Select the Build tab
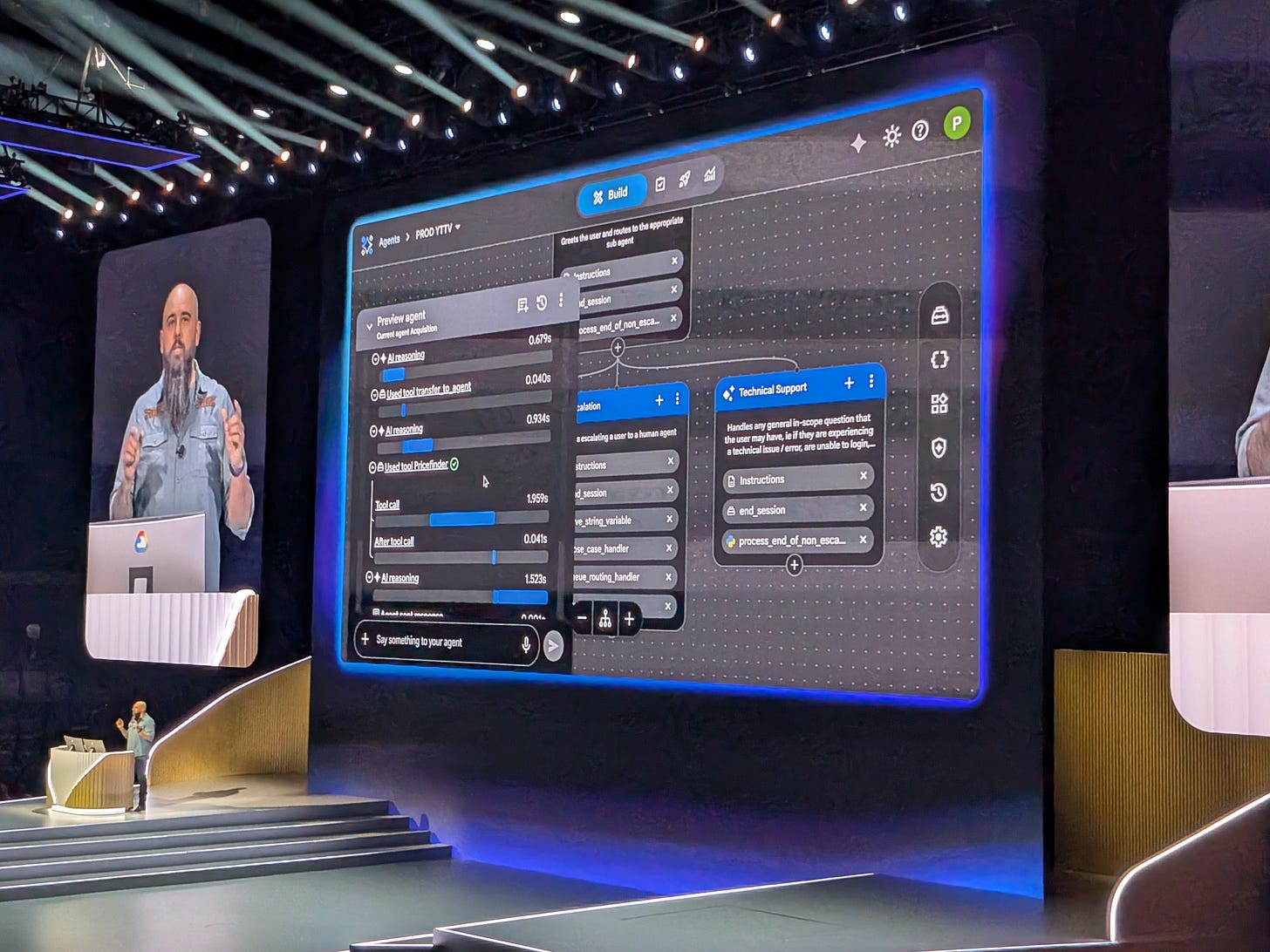The width and height of the screenshot is (1270, 952). (611, 194)
